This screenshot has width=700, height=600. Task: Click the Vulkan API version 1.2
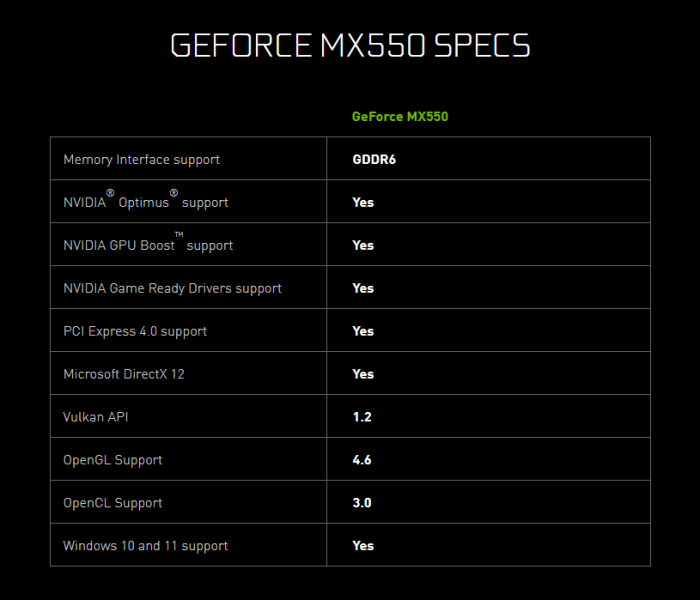pos(362,417)
